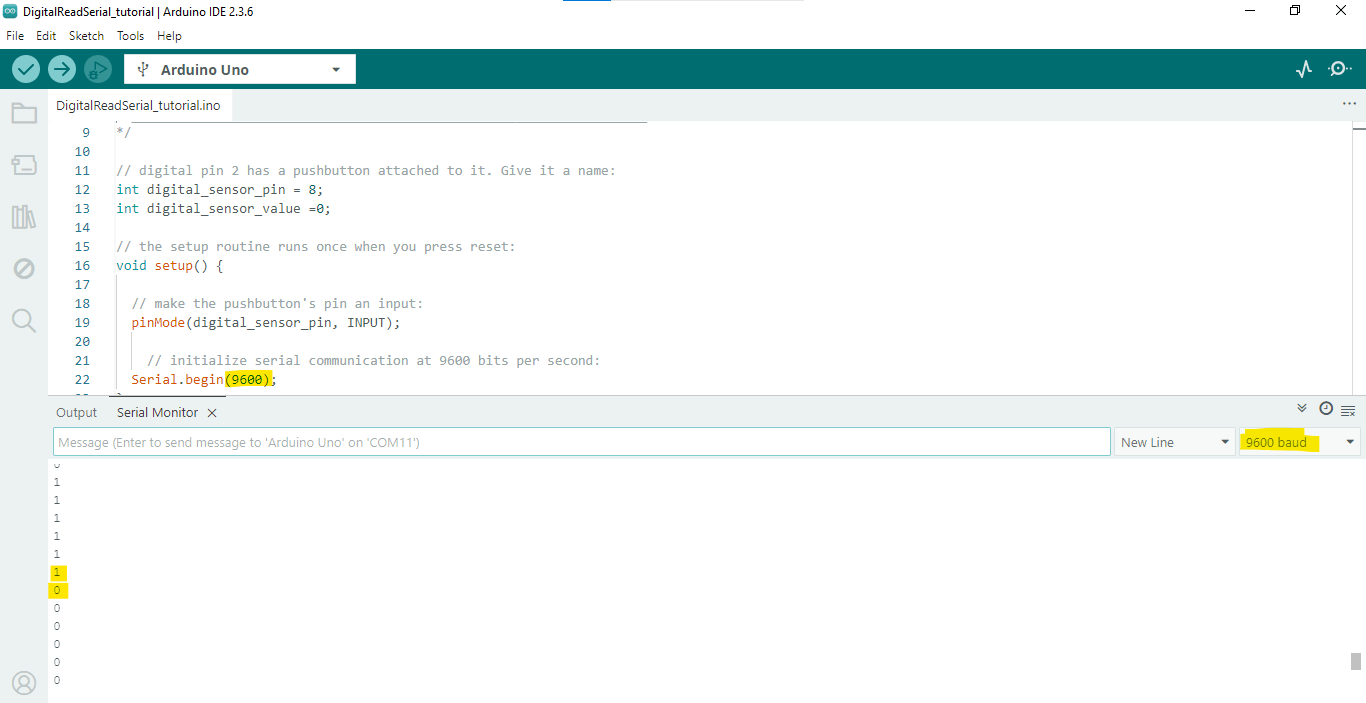The image size is (1366, 703).
Task: Open the New Line ending dropdown
Action: (1174, 442)
